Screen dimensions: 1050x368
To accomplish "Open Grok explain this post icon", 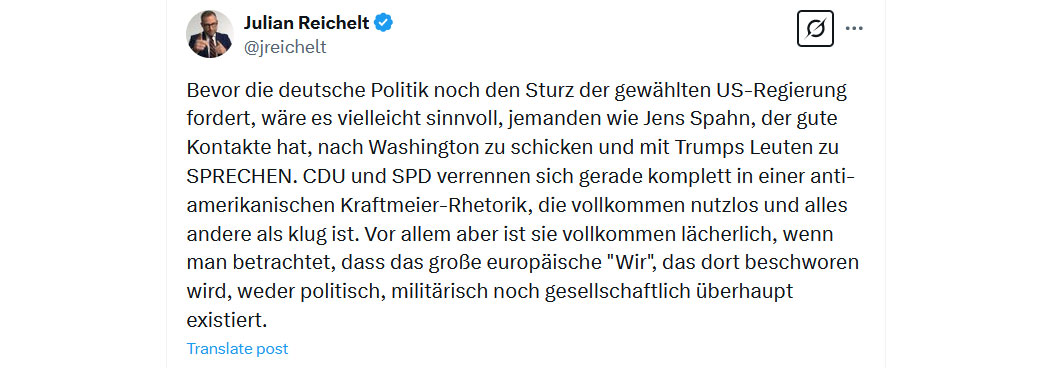I will point(815,29).
